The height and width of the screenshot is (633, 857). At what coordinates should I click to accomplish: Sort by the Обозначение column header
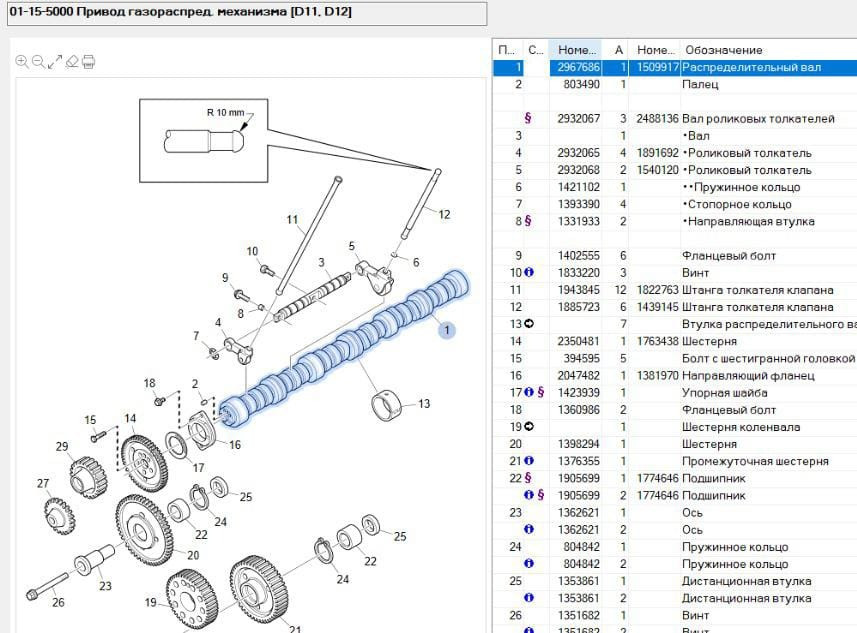click(x=766, y=50)
